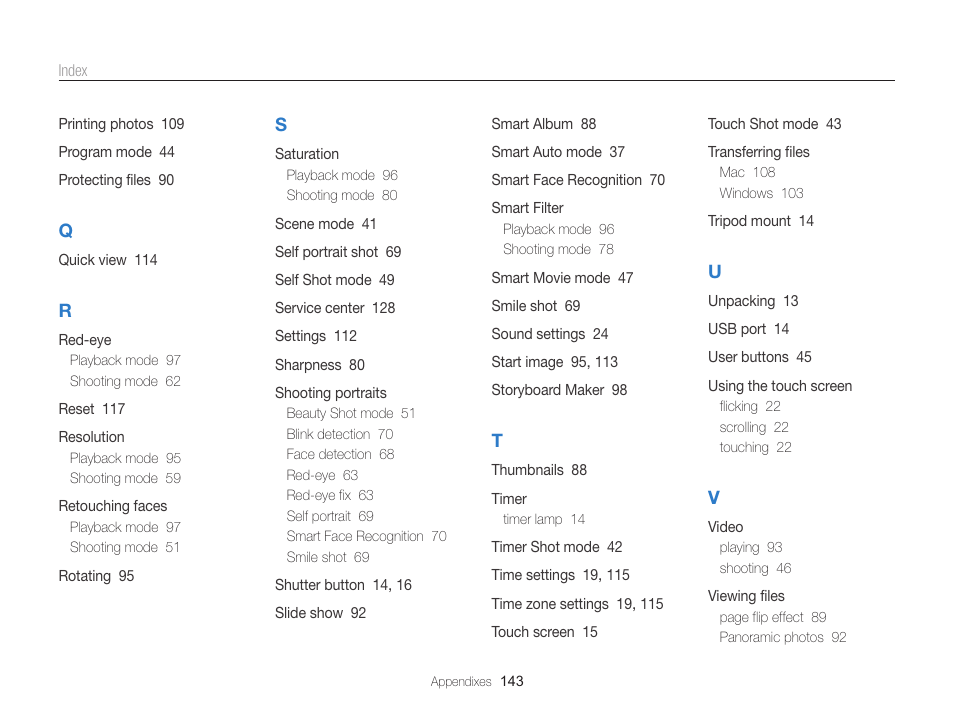Go to the Rotating 95 entry
The image size is (954, 720).
(x=96, y=576)
